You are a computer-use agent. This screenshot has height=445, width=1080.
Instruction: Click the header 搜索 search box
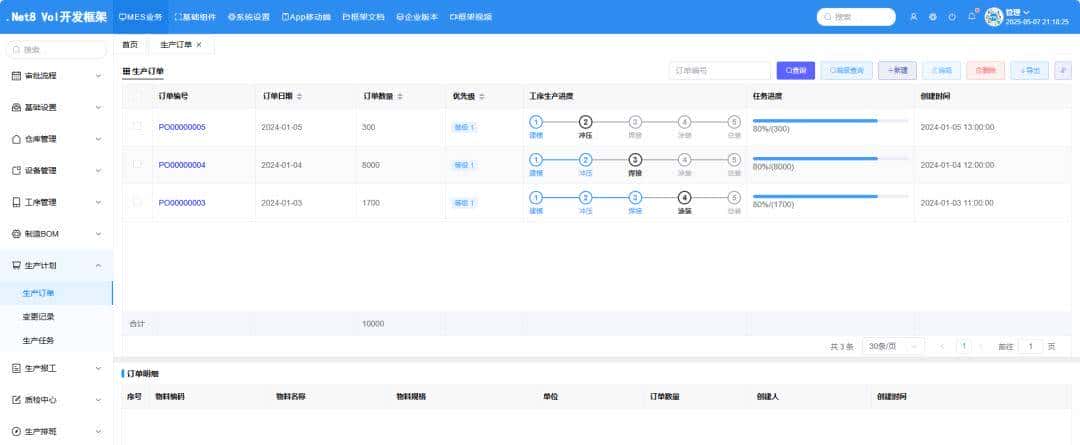(856, 17)
